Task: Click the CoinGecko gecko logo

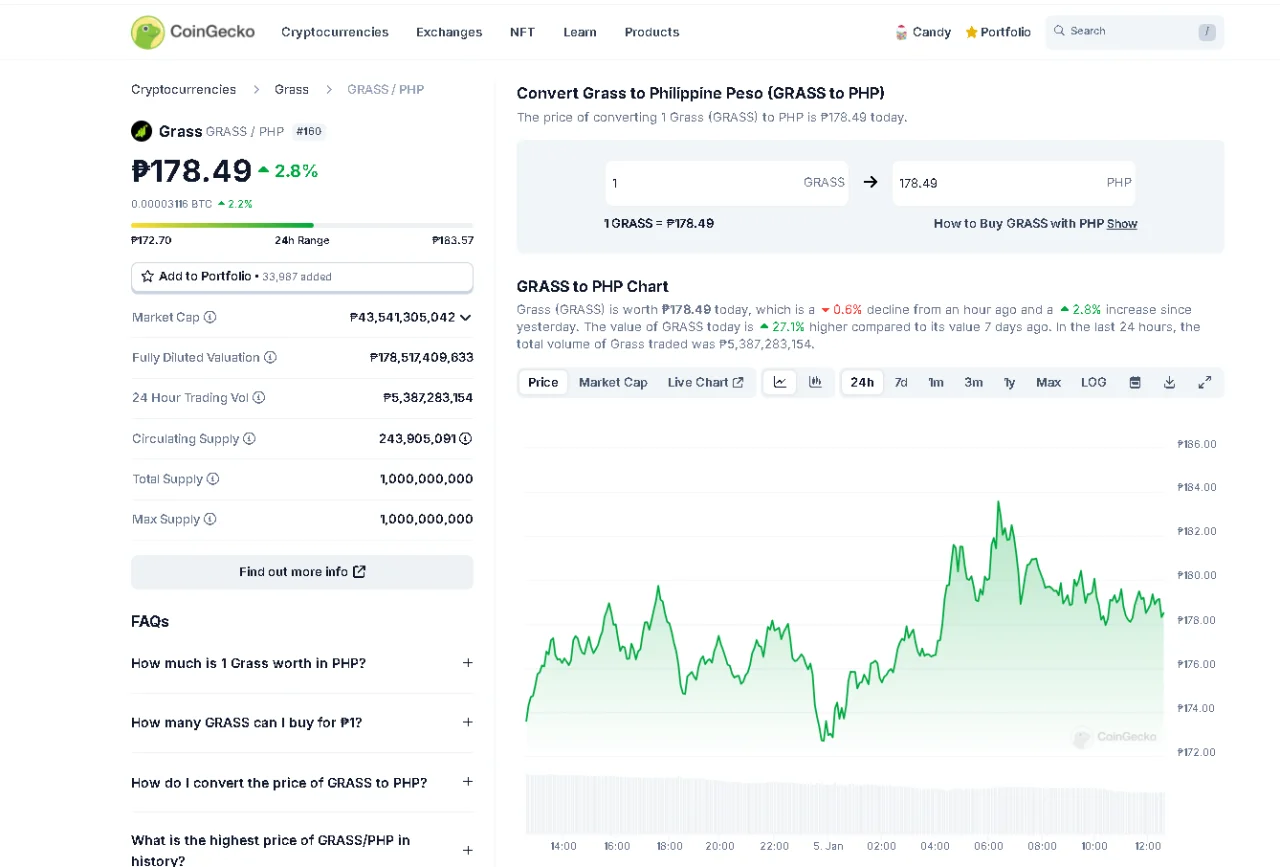Action: (148, 32)
